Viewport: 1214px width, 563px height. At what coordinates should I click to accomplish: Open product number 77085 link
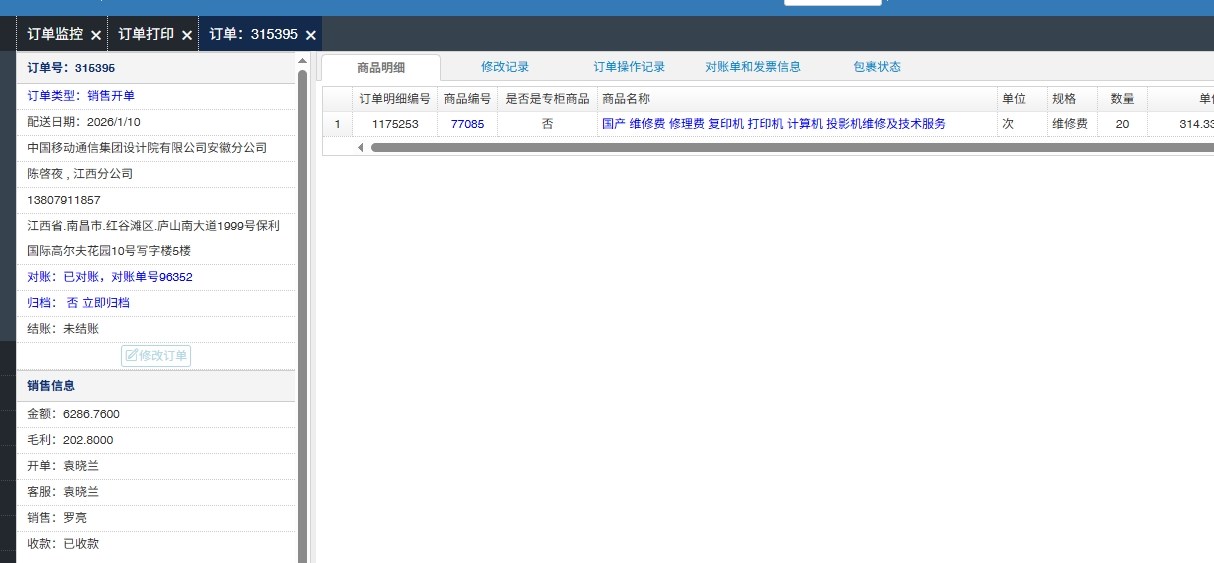pos(467,124)
